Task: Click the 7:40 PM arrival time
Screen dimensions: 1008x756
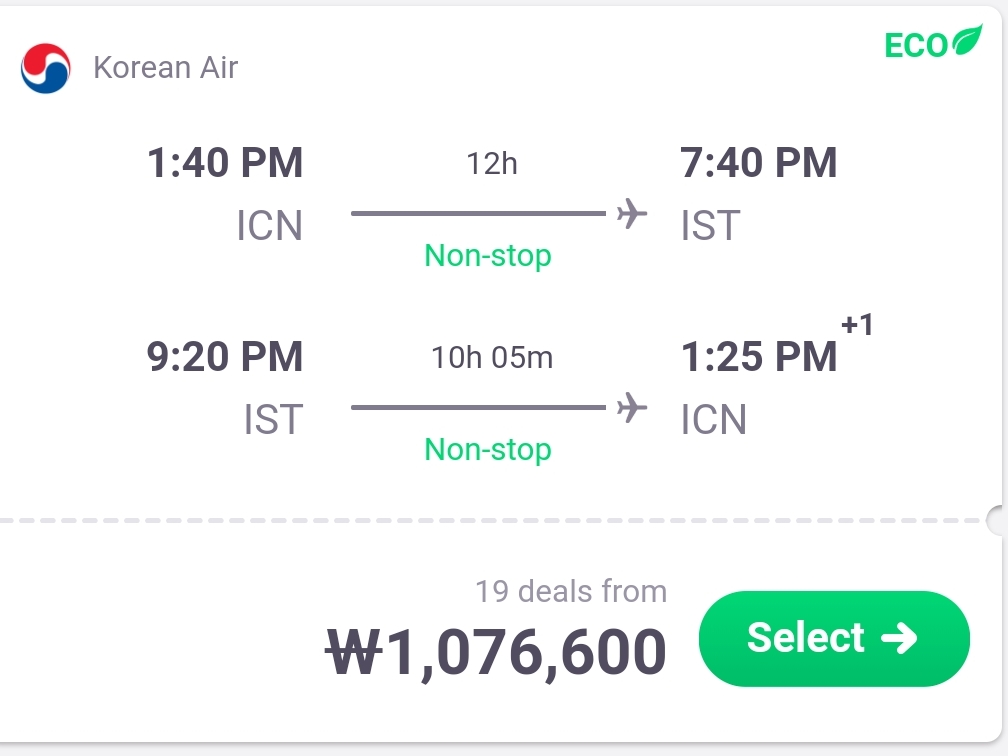Action: point(759,163)
